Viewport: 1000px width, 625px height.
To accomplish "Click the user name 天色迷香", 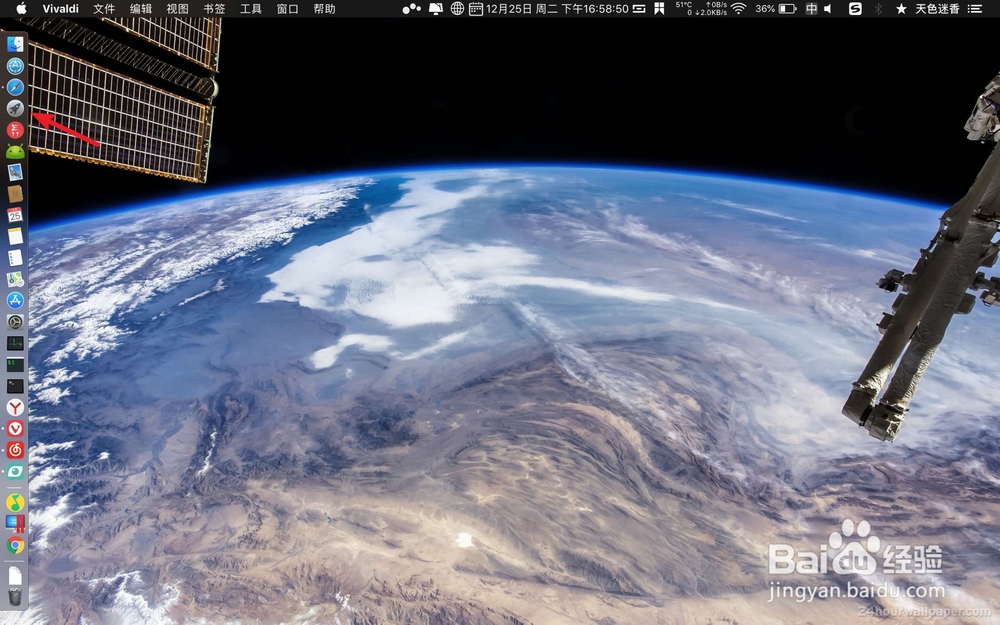I will pos(937,9).
